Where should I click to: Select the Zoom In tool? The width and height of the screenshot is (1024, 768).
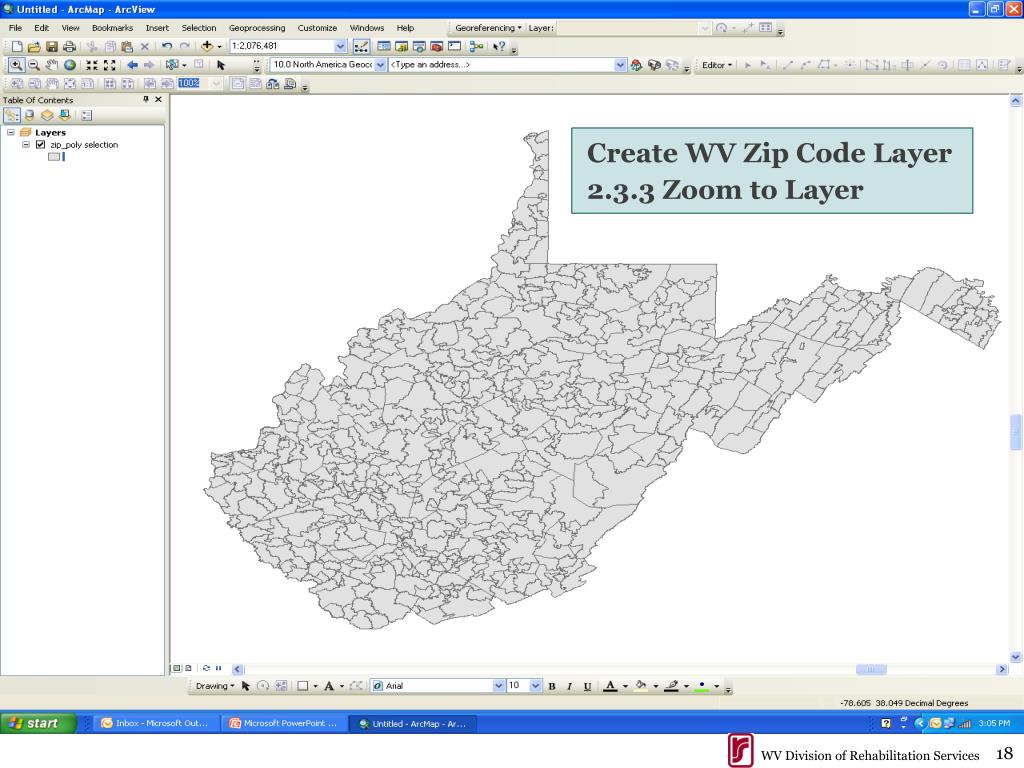coord(16,65)
